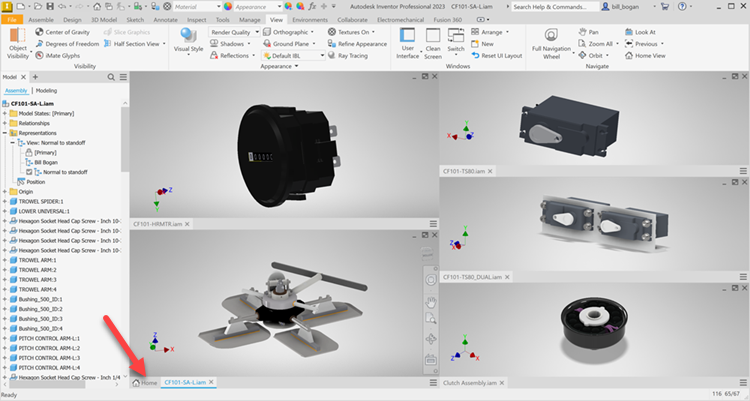Open the Full Navigation Wheel
Screen dimensions: 750x401
click(x=551, y=44)
